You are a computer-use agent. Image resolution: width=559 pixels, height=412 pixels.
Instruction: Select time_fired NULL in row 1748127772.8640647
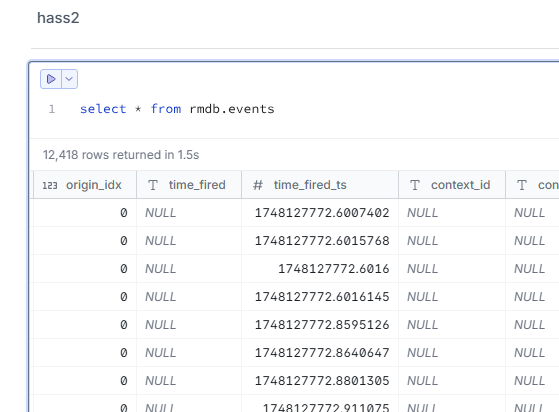click(x=189, y=353)
